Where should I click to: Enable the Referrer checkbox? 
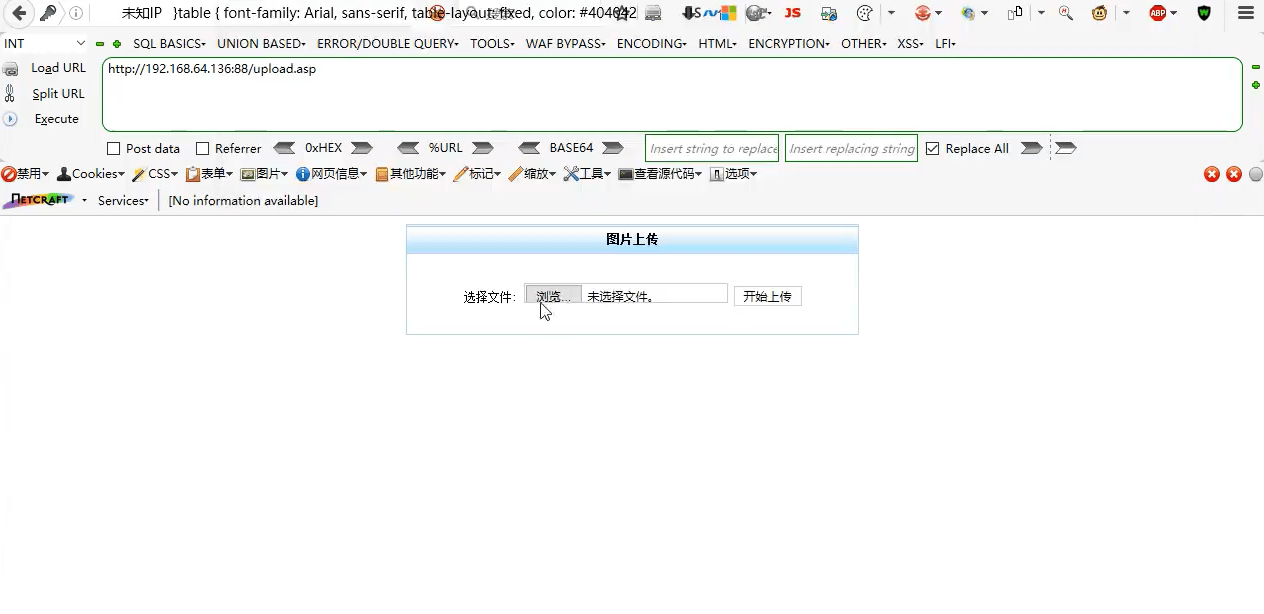click(x=203, y=149)
